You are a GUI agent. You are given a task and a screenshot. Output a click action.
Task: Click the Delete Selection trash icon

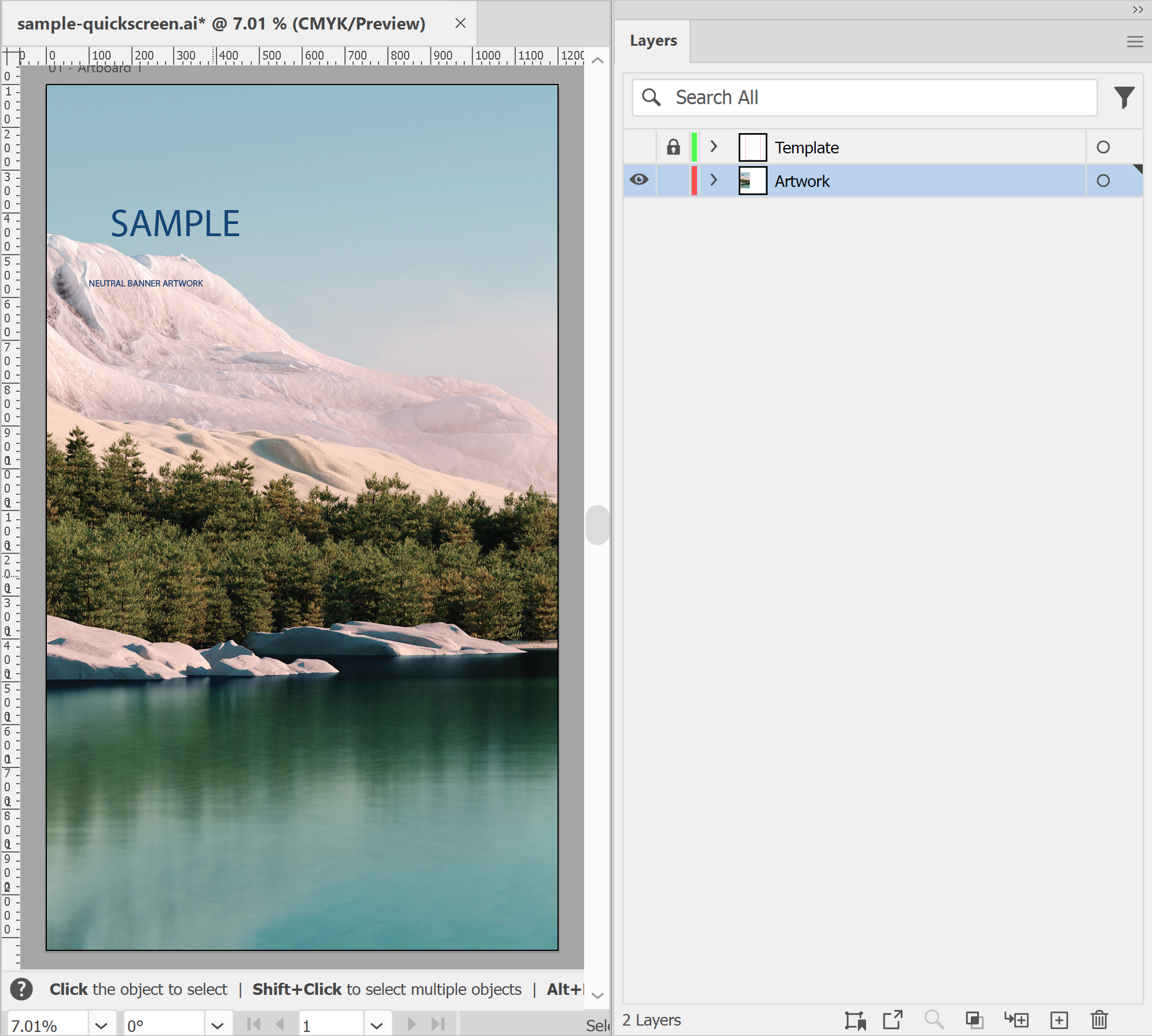(x=1099, y=1020)
